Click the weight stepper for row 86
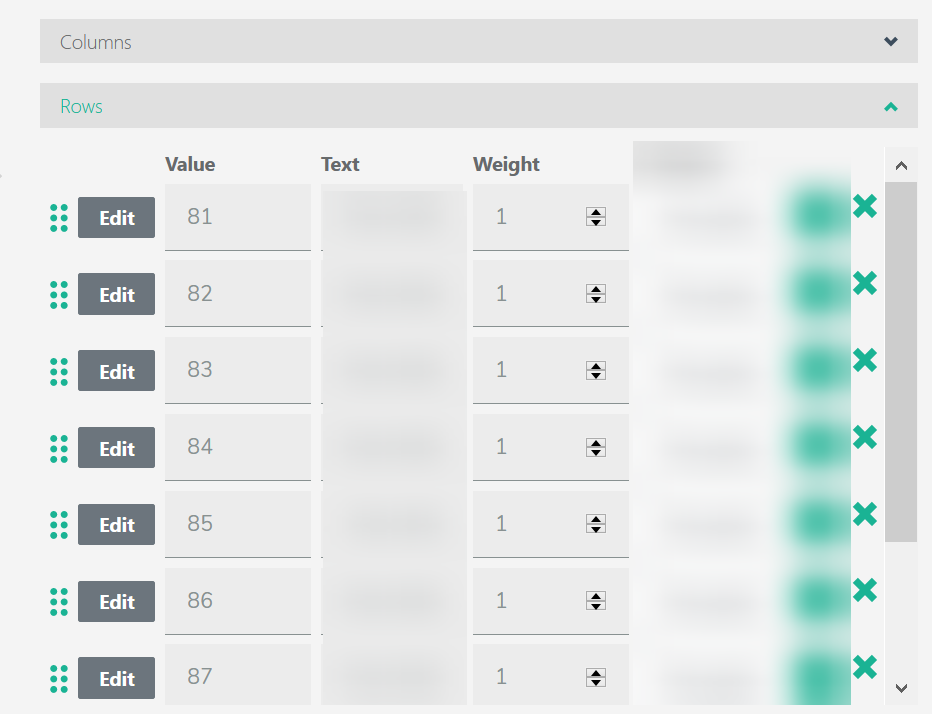Screen dimensions: 932x714 [x=596, y=600]
